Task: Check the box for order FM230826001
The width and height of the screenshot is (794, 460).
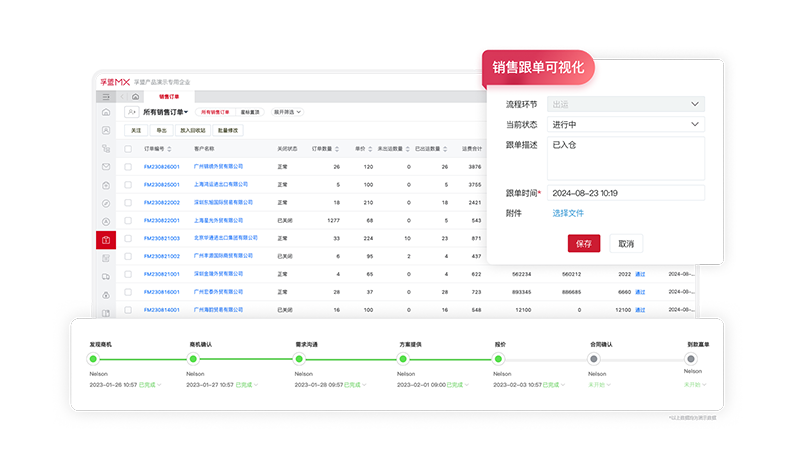Action: [x=128, y=166]
